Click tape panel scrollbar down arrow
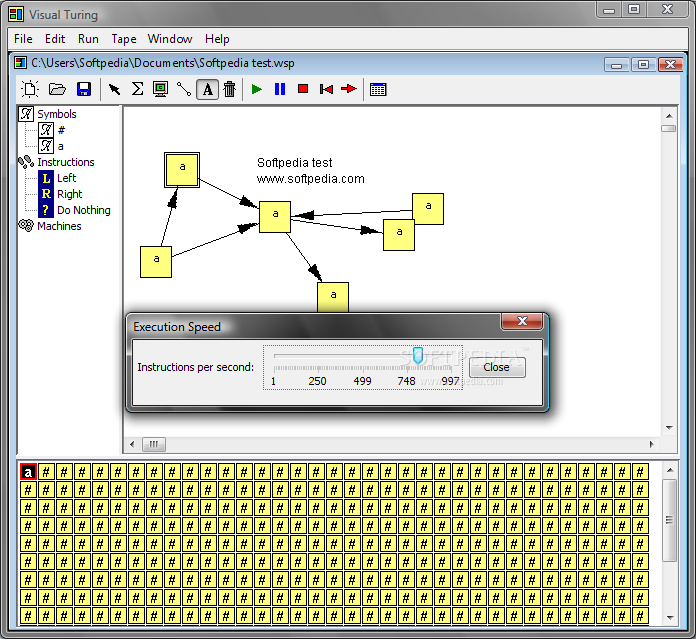Image resolution: width=696 pixels, height=639 pixels. [670, 617]
